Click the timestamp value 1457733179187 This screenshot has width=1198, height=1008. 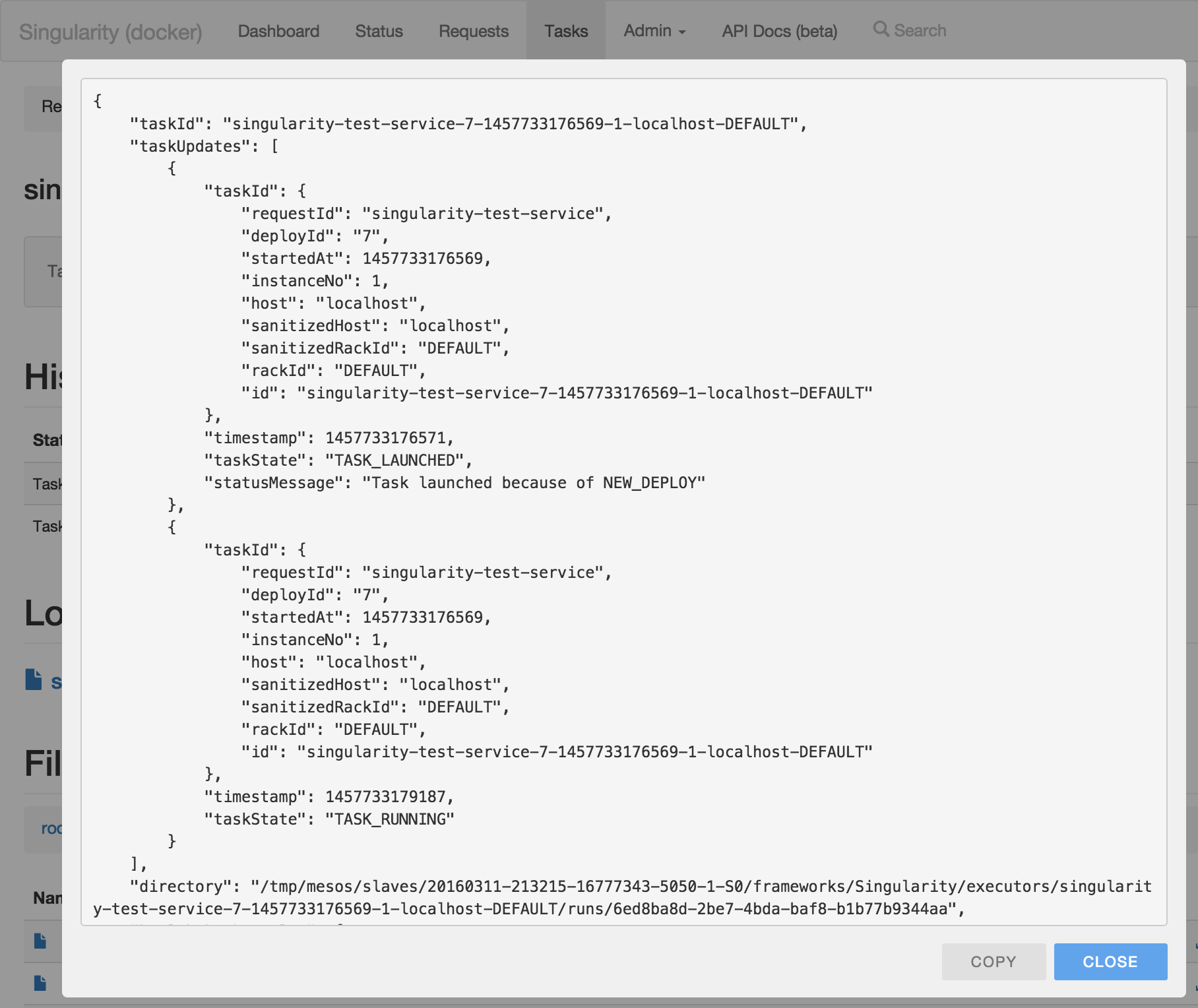385,797
